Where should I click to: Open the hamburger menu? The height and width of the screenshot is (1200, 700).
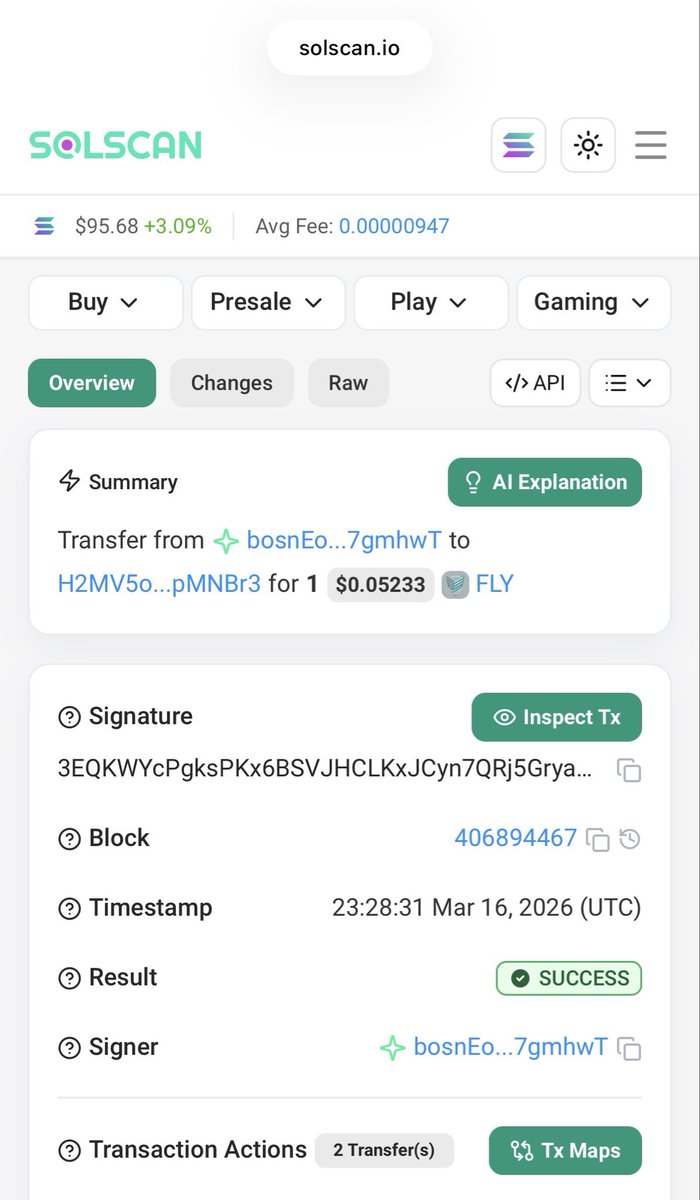(651, 146)
